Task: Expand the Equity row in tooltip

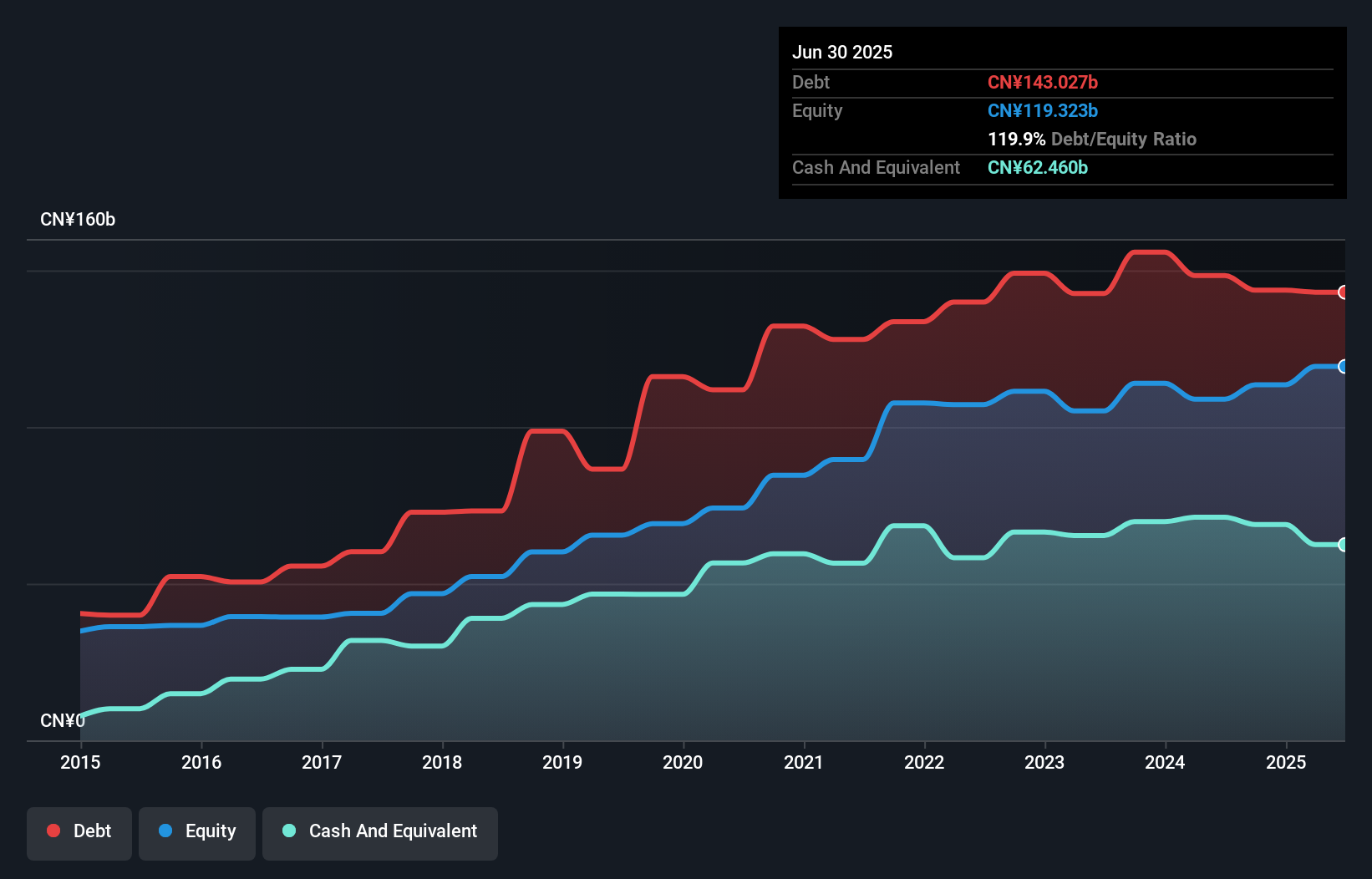Action: pos(817,110)
